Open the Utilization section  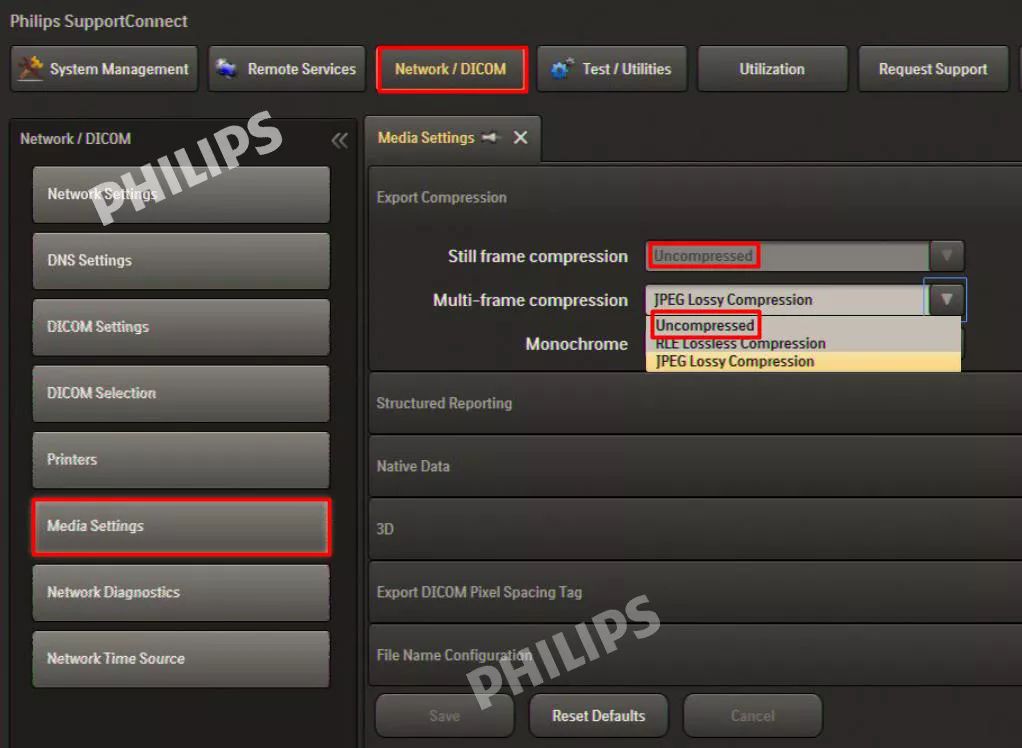click(772, 68)
